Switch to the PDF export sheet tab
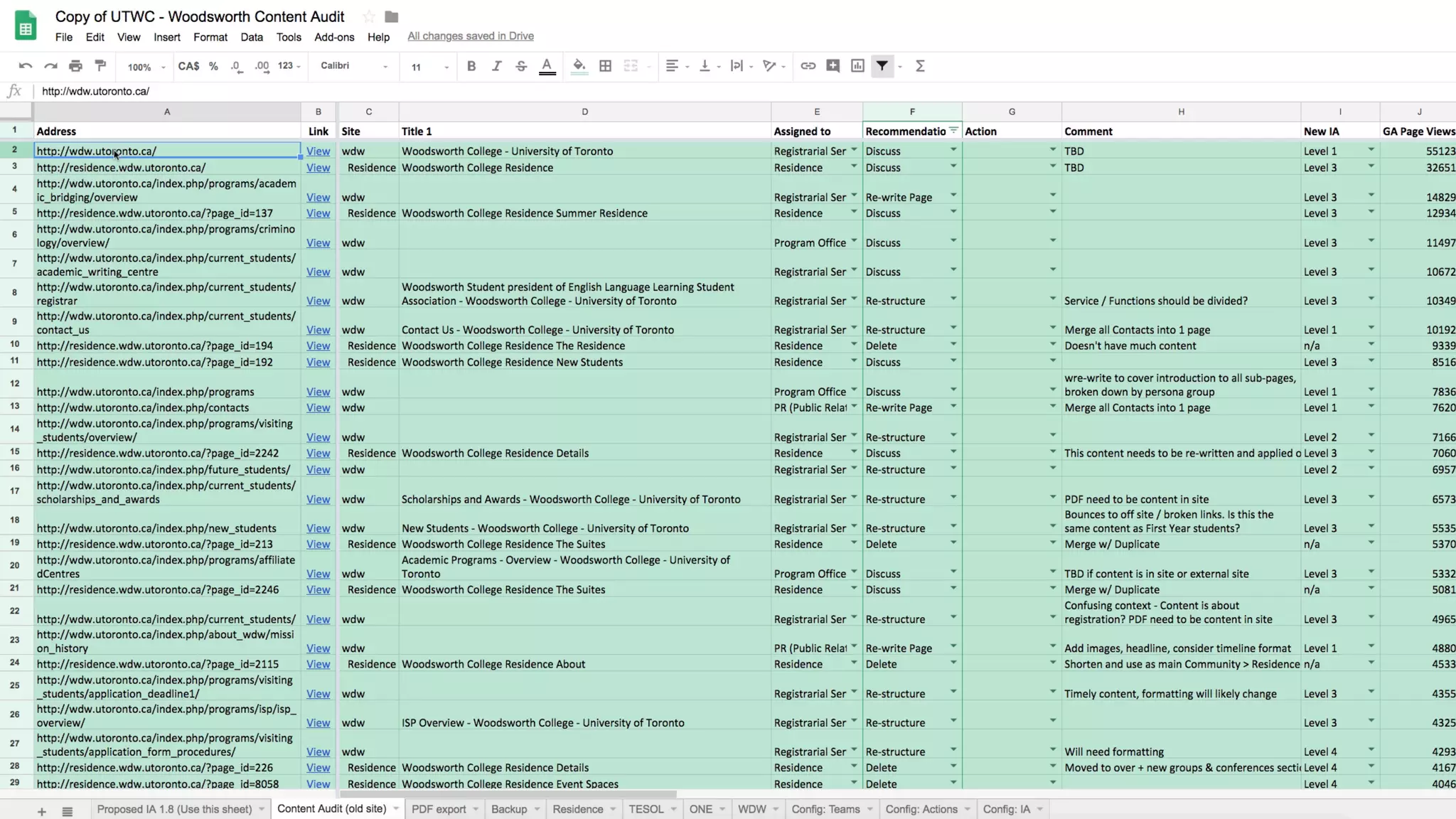The height and width of the screenshot is (819, 1456). tap(439, 809)
